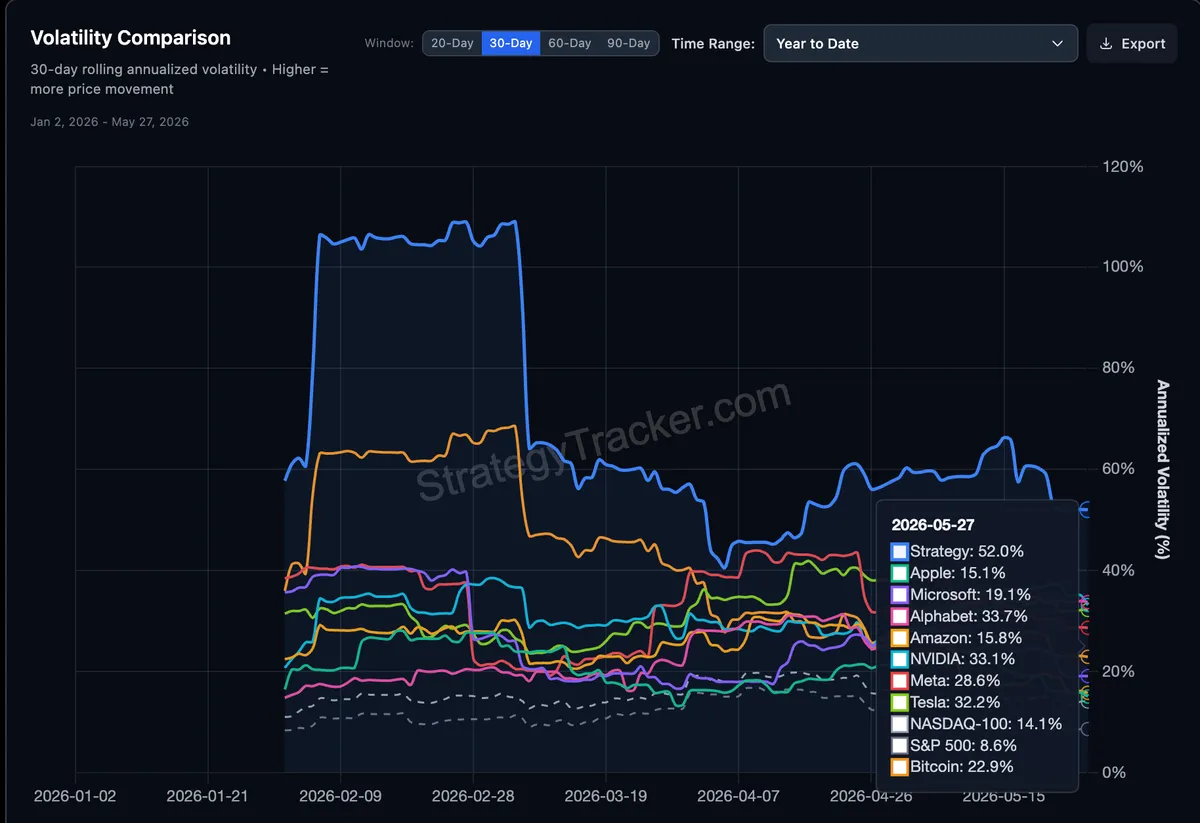This screenshot has width=1200, height=823.
Task: Click the Jan 2, 2026 - May 27, 2026 range text
Action: tap(110, 122)
